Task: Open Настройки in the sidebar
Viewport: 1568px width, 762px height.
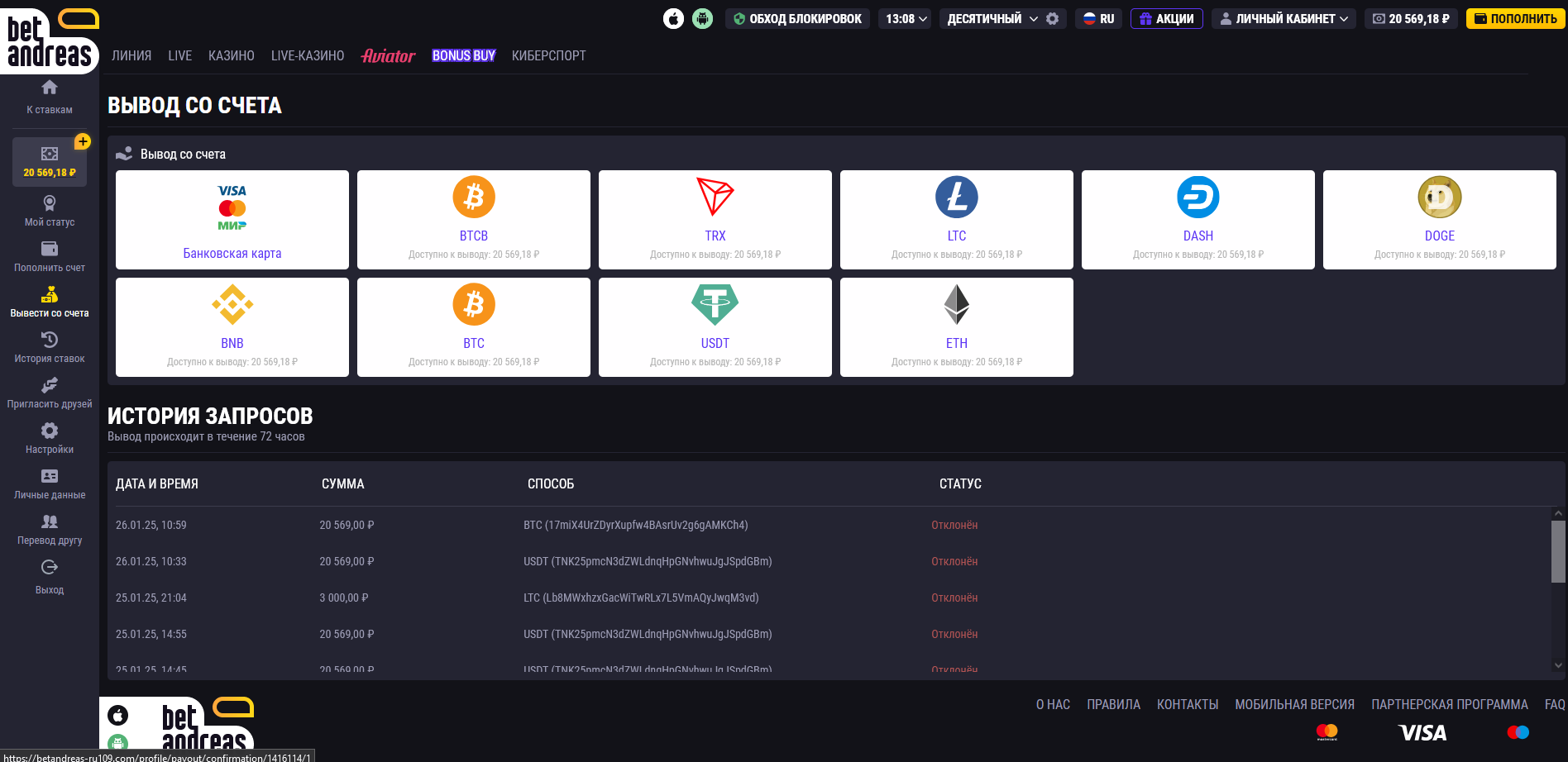Action: pos(50,438)
